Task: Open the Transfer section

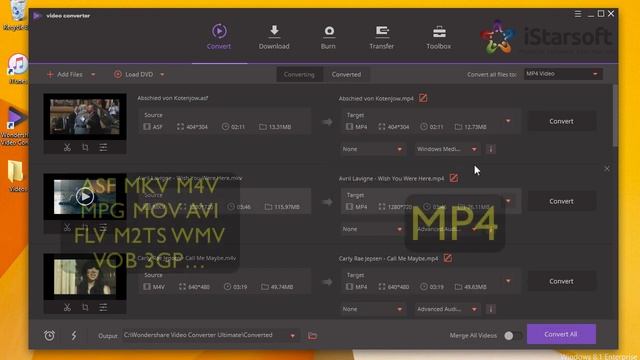Action: click(x=382, y=37)
